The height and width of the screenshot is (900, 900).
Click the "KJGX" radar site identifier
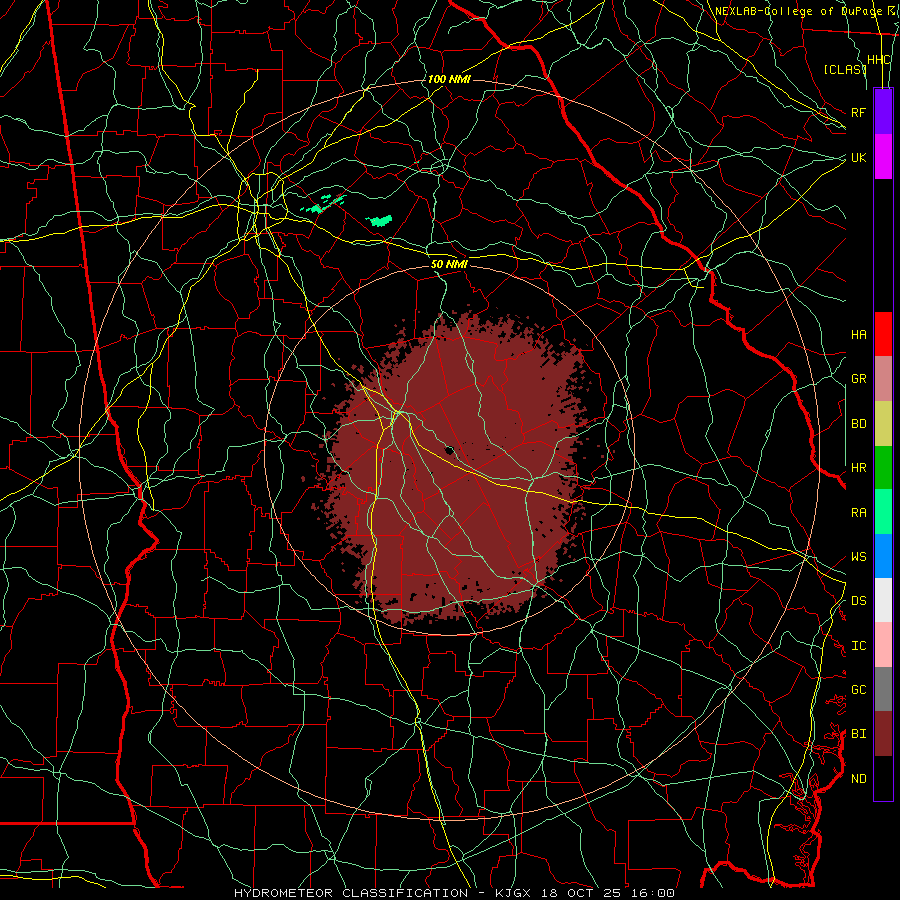tap(513, 893)
